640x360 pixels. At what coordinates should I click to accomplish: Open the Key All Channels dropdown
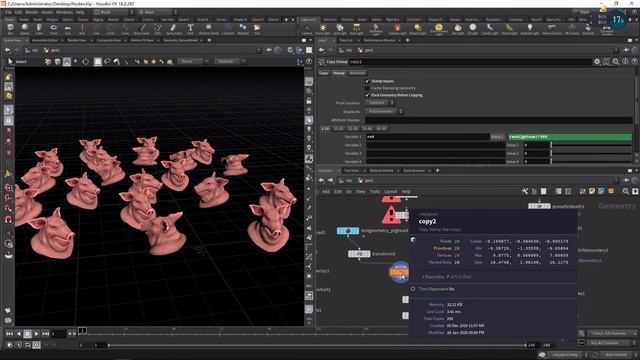point(611,343)
